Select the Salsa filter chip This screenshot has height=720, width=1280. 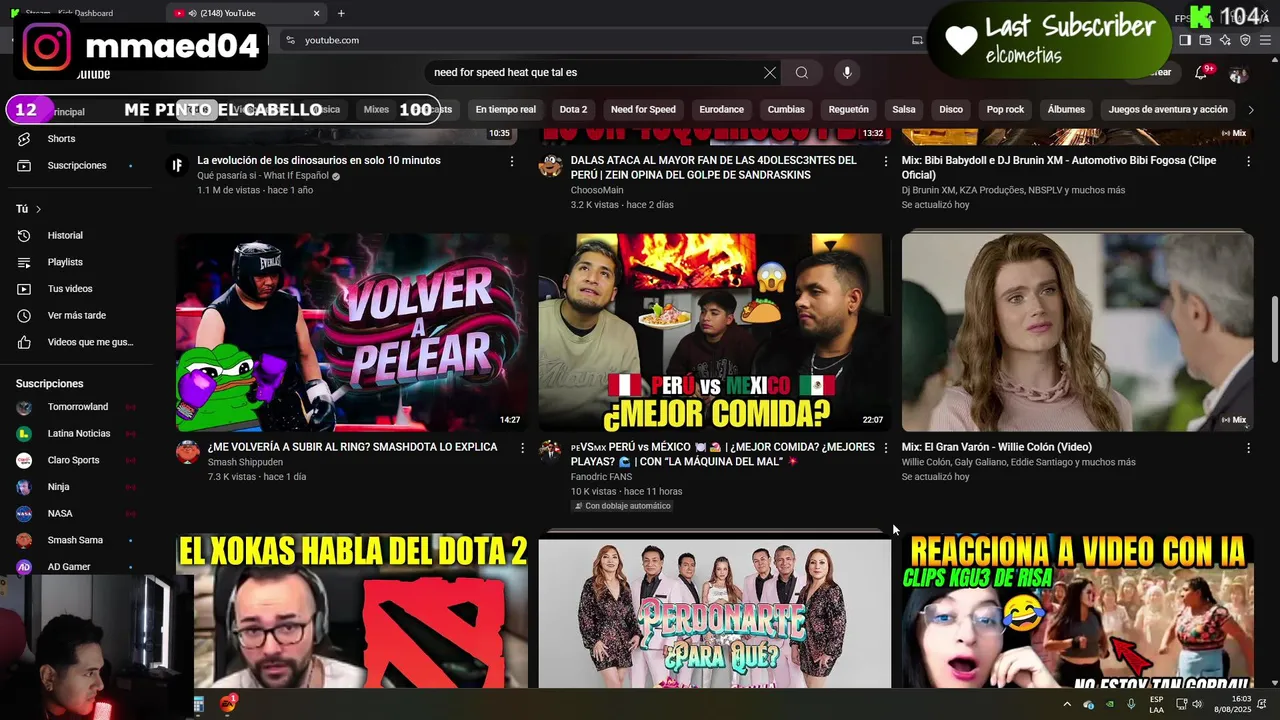click(904, 110)
